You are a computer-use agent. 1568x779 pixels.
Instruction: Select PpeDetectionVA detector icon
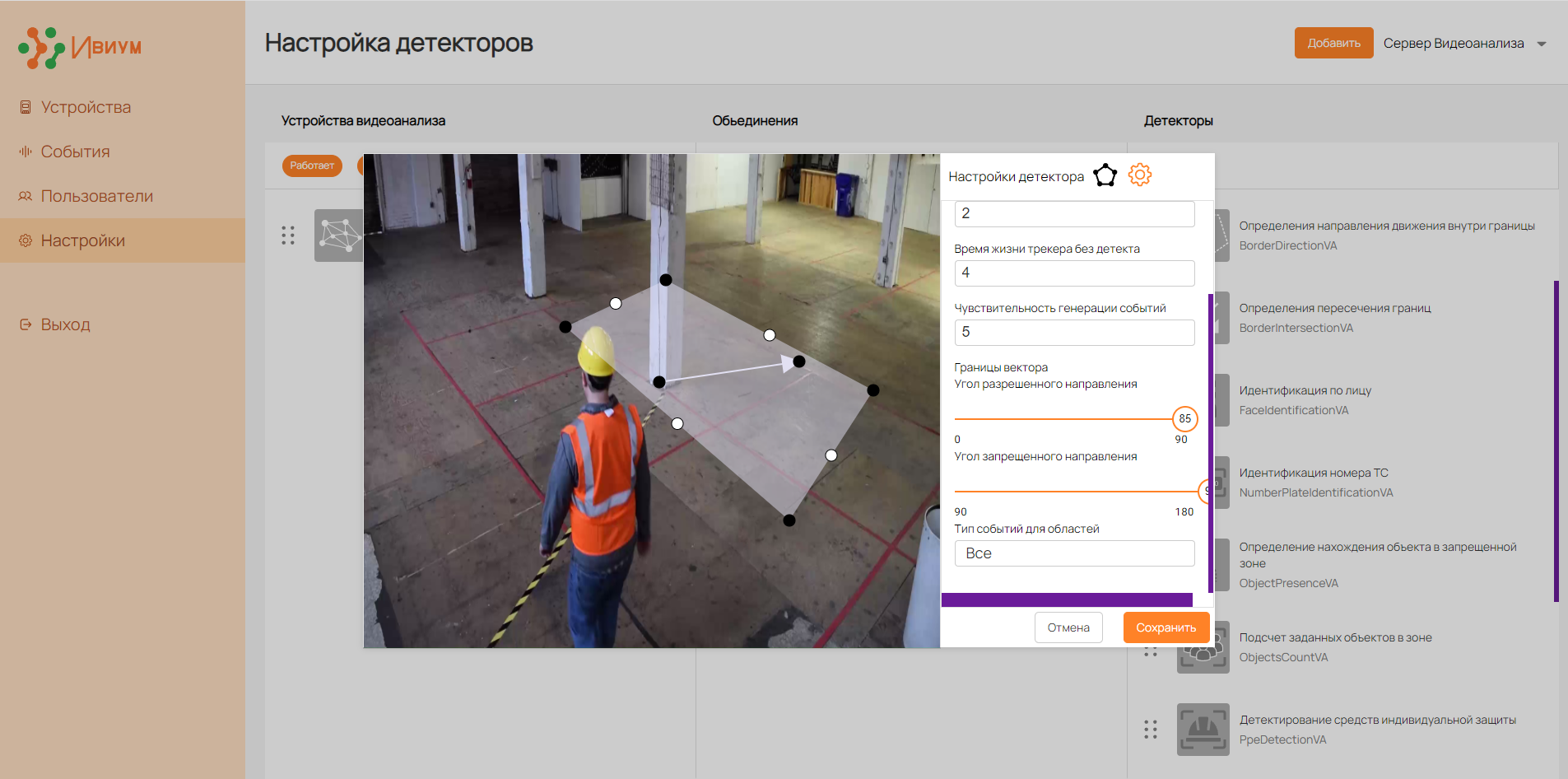pos(1203,730)
